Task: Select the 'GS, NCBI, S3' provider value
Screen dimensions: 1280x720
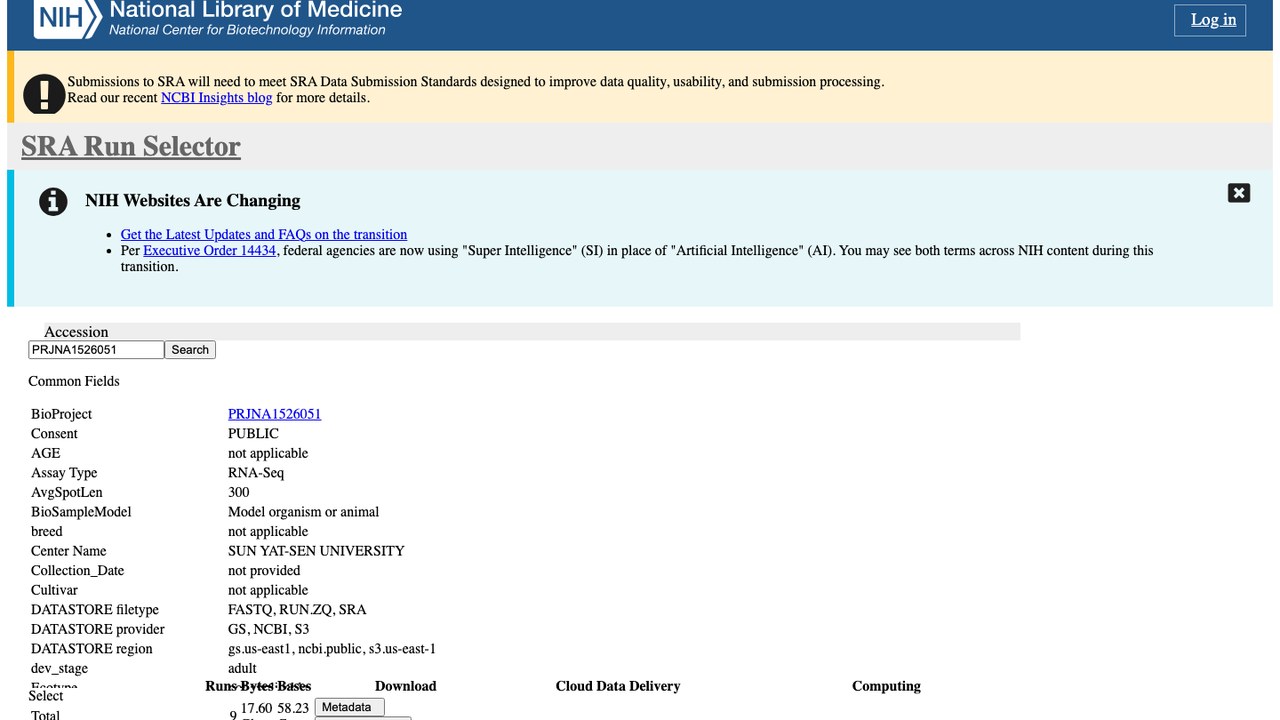Action: click(x=268, y=629)
